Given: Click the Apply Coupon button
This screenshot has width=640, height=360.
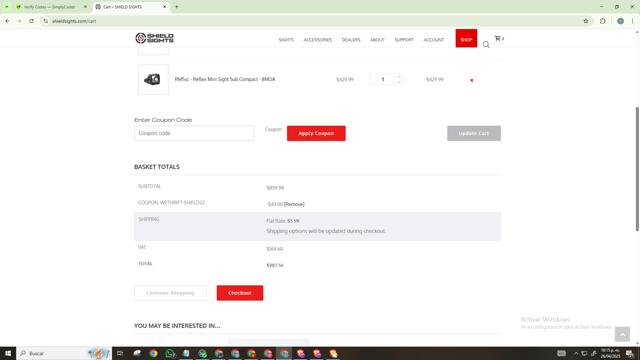Looking at the screenshot, I should [316, 133].
